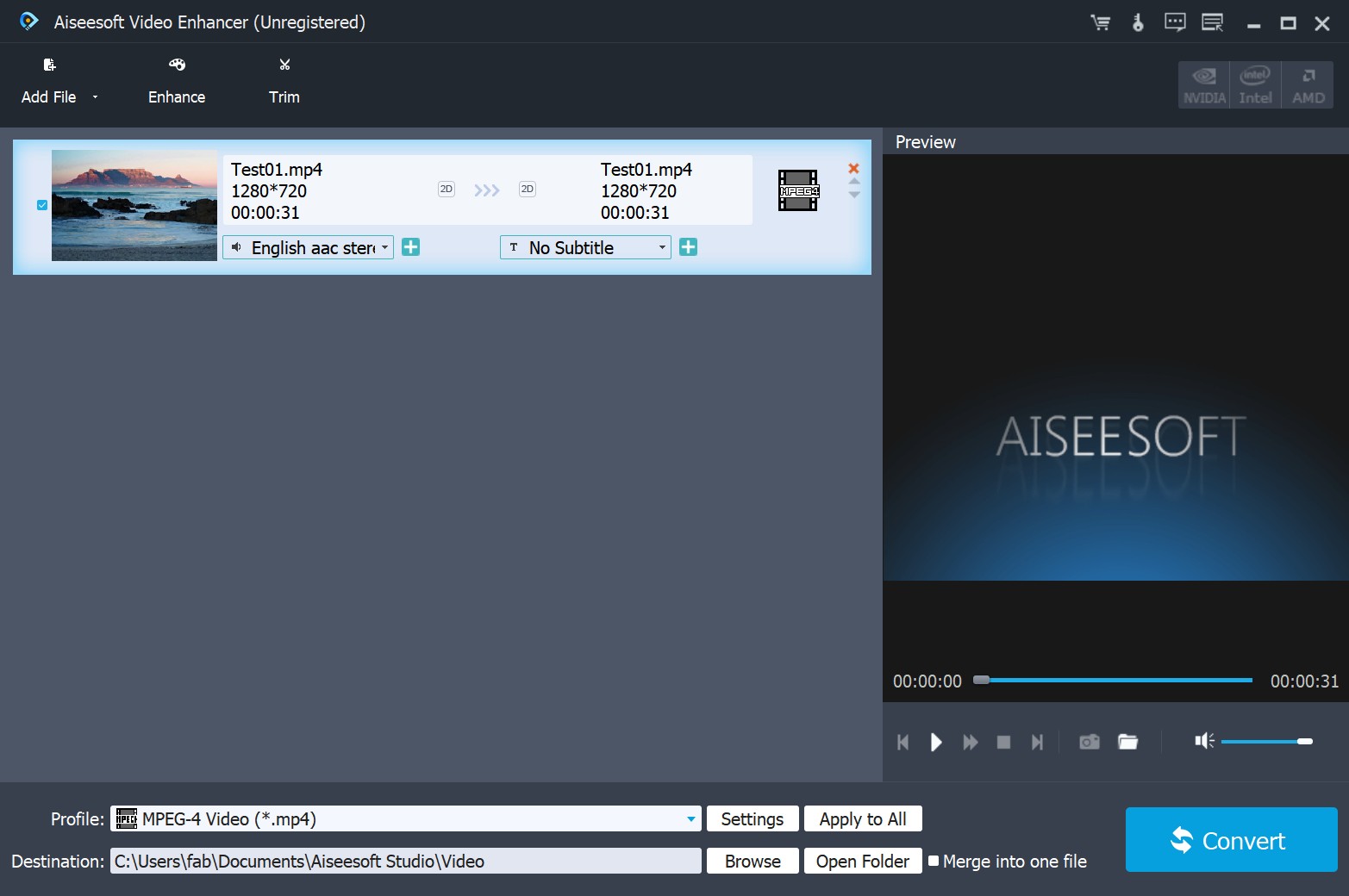Screen dimensions: 1349x896
Task: Uncheck the Test01.mp4 file checkbox
Action: pos(42,205)
